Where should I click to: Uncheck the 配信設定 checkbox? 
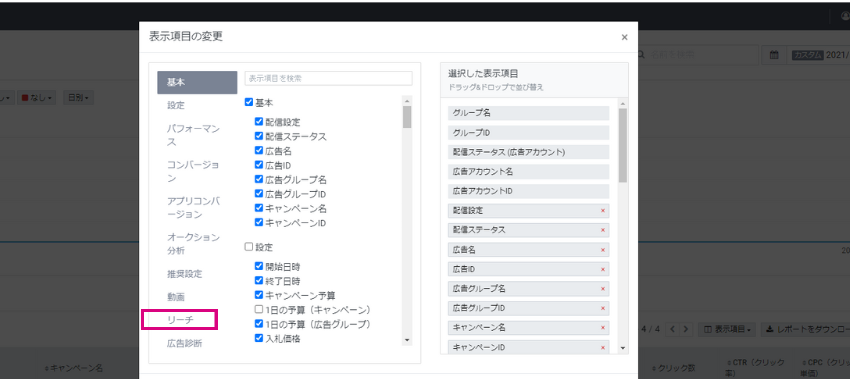259,121
